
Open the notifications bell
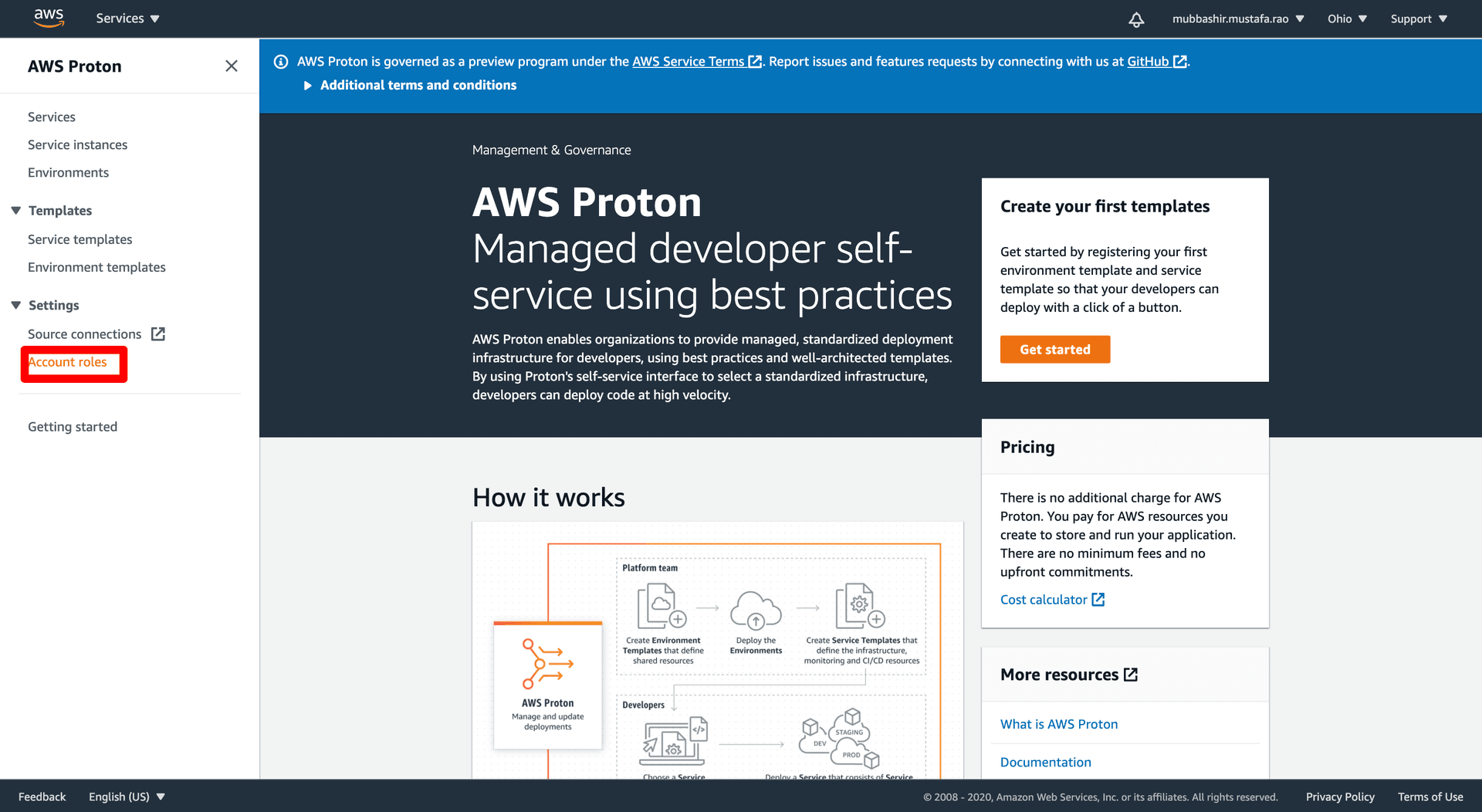pos(1136,19)
